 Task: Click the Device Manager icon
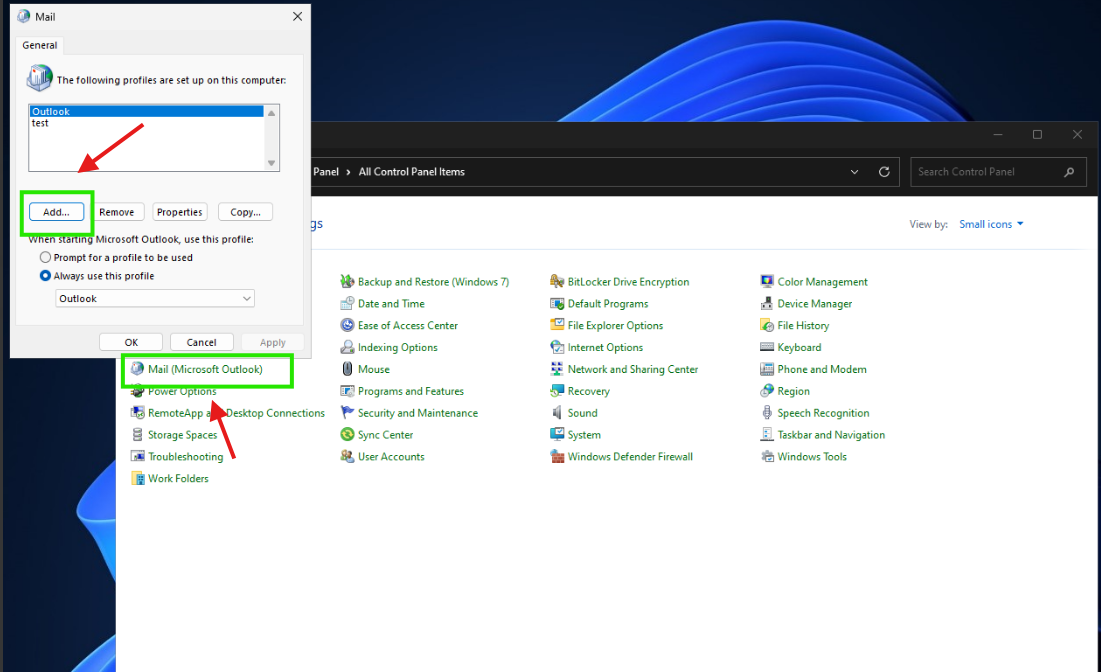click(x=767, y=303)
